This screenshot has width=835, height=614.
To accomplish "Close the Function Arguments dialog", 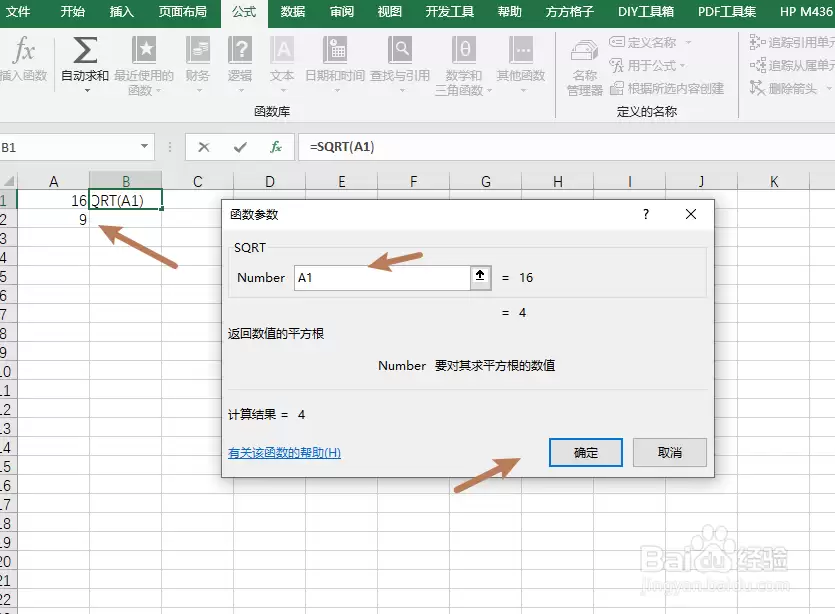I will point(691,214).
